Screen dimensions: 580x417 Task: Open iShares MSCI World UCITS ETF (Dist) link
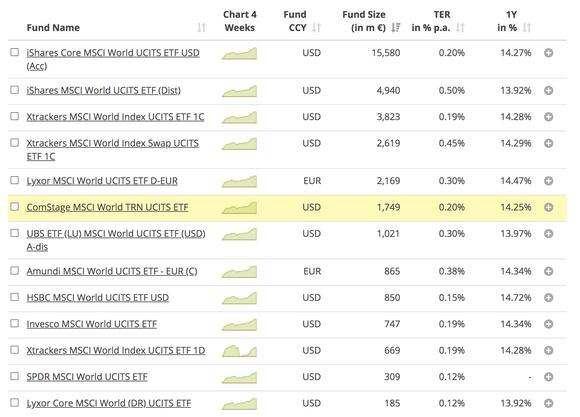[103, 91]
